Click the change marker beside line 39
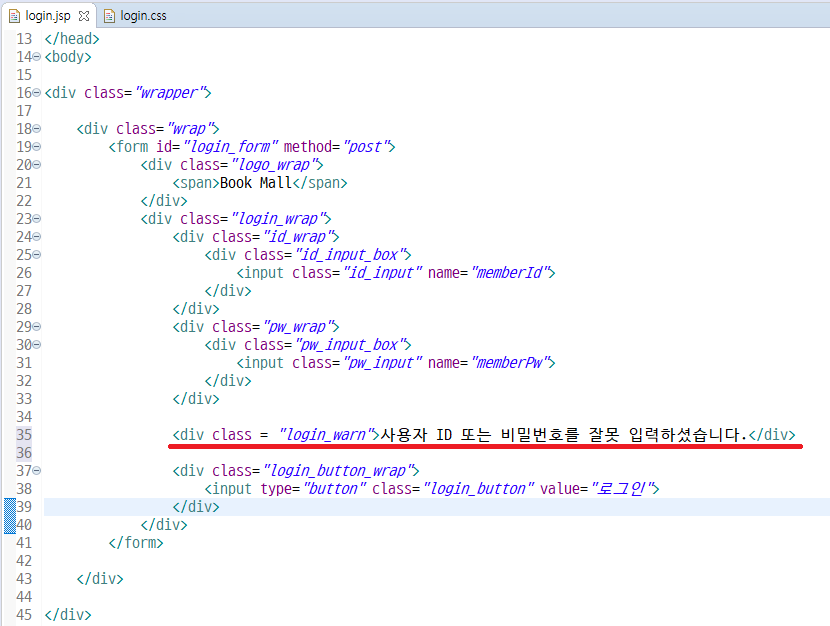This screenshot has width=830, height=626. pyautogui.click(x=10, y=515)
